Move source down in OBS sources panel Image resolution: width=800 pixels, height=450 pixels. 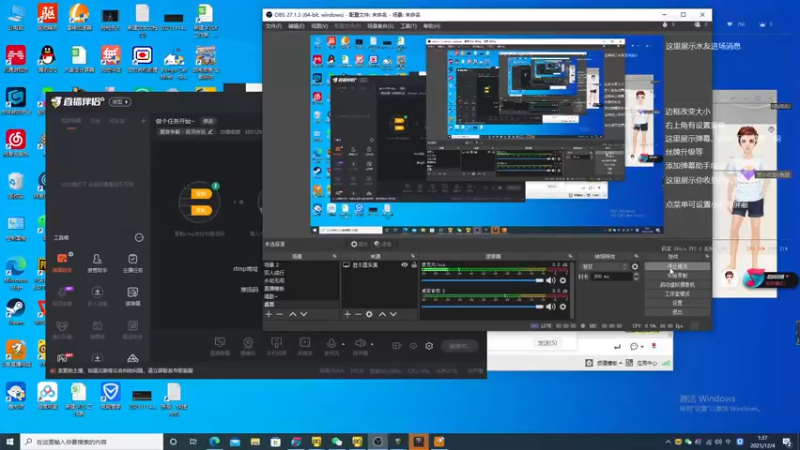coord(393,314)
